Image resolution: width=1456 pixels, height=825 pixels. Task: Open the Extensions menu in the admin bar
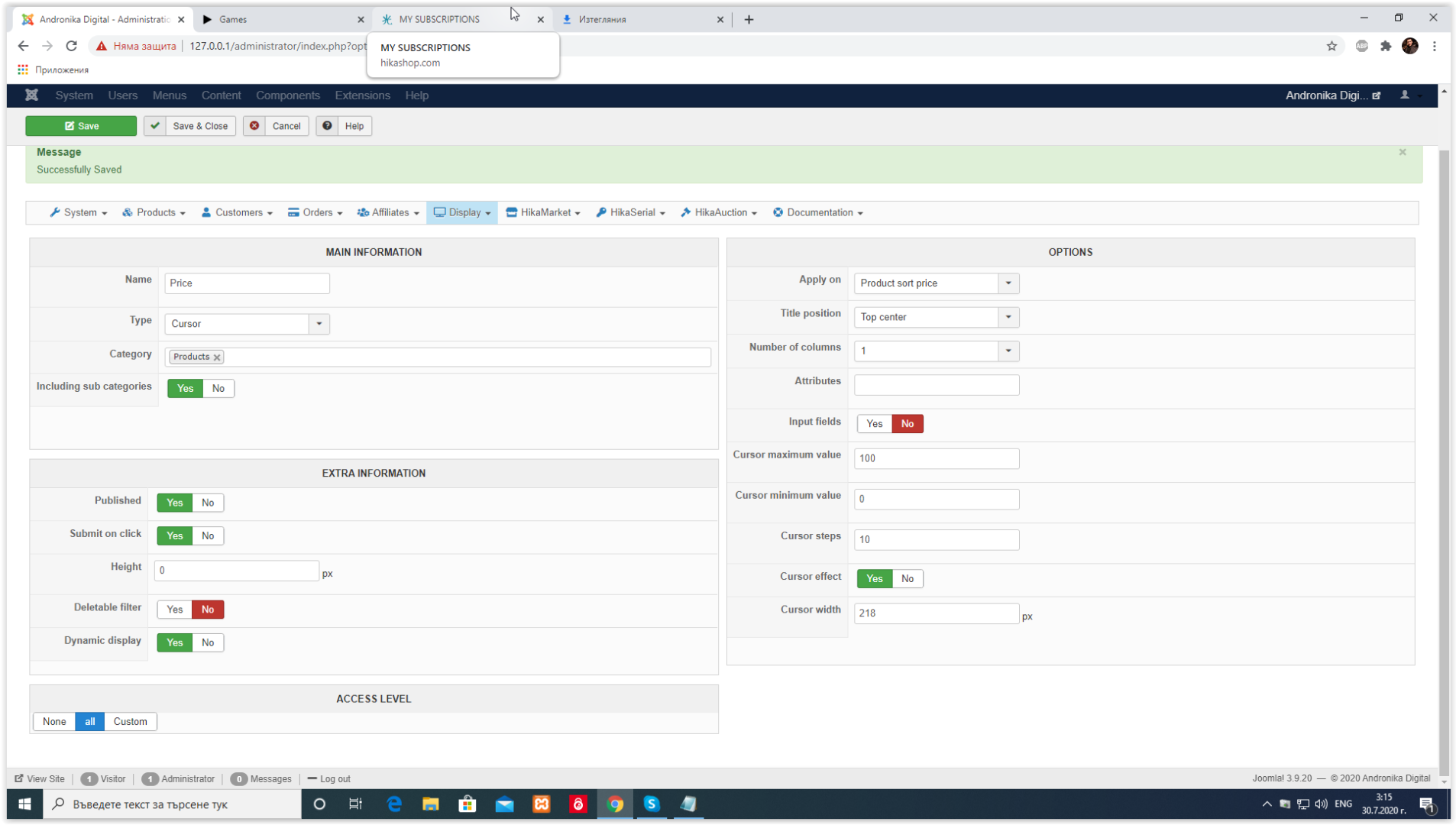click(362, 95)
